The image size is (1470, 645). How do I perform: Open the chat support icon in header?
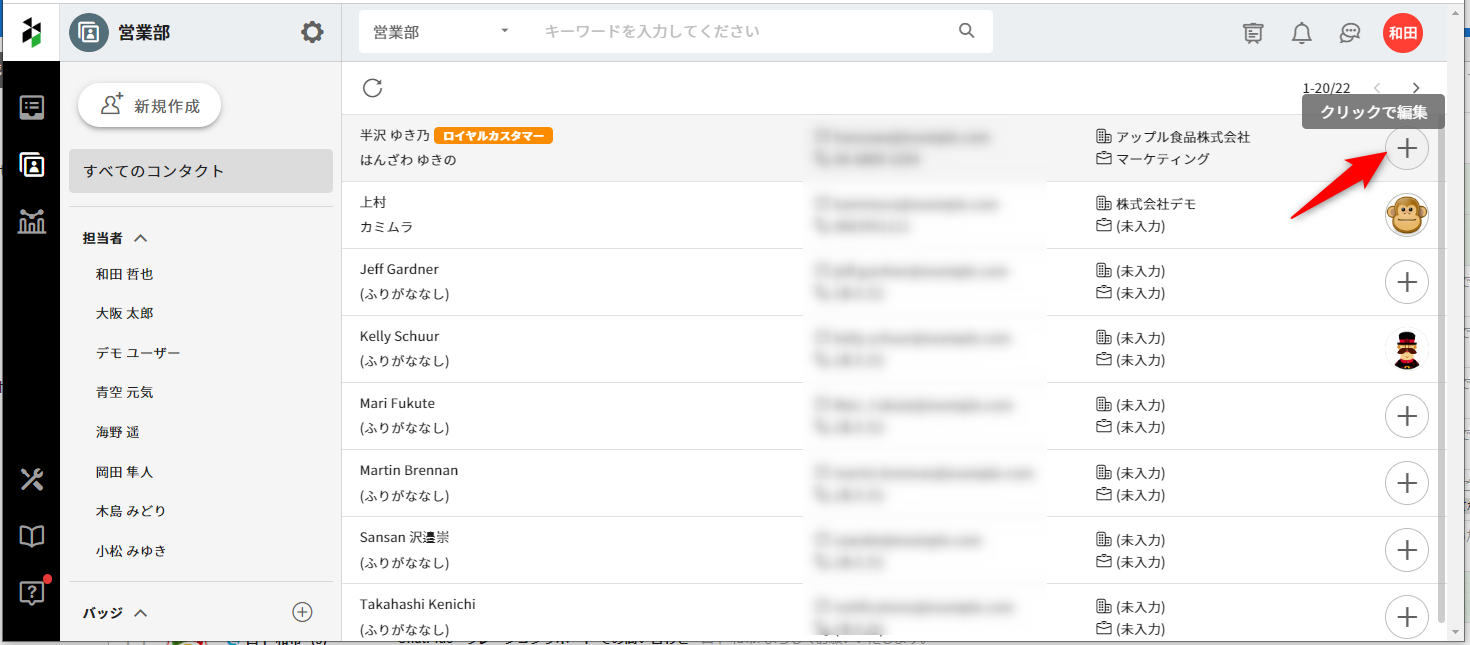coord(1349,33)
